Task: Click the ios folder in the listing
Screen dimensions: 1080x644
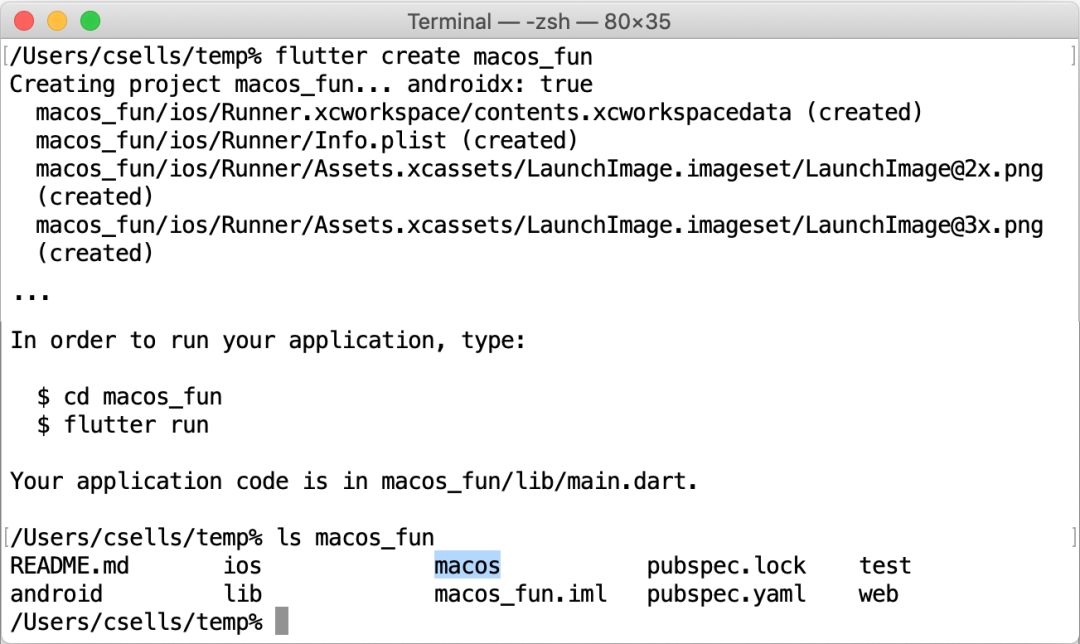Action: (242, 566)
